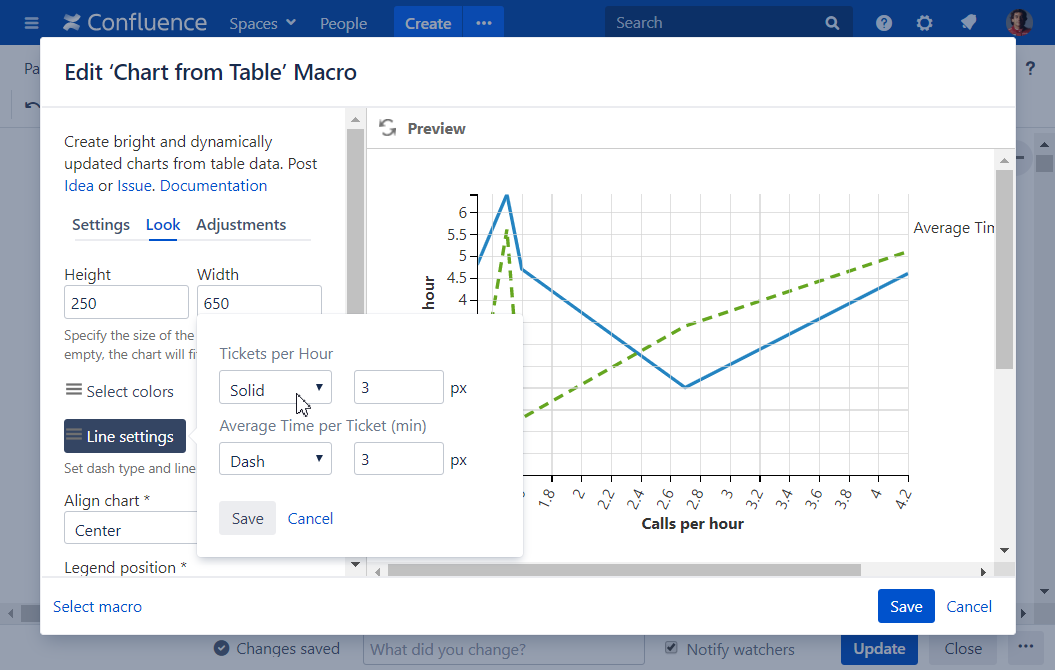Viewport: 1055px width, 670px height.
Task: Click the hamburger menu icon
Action: [x=31, y=23]
